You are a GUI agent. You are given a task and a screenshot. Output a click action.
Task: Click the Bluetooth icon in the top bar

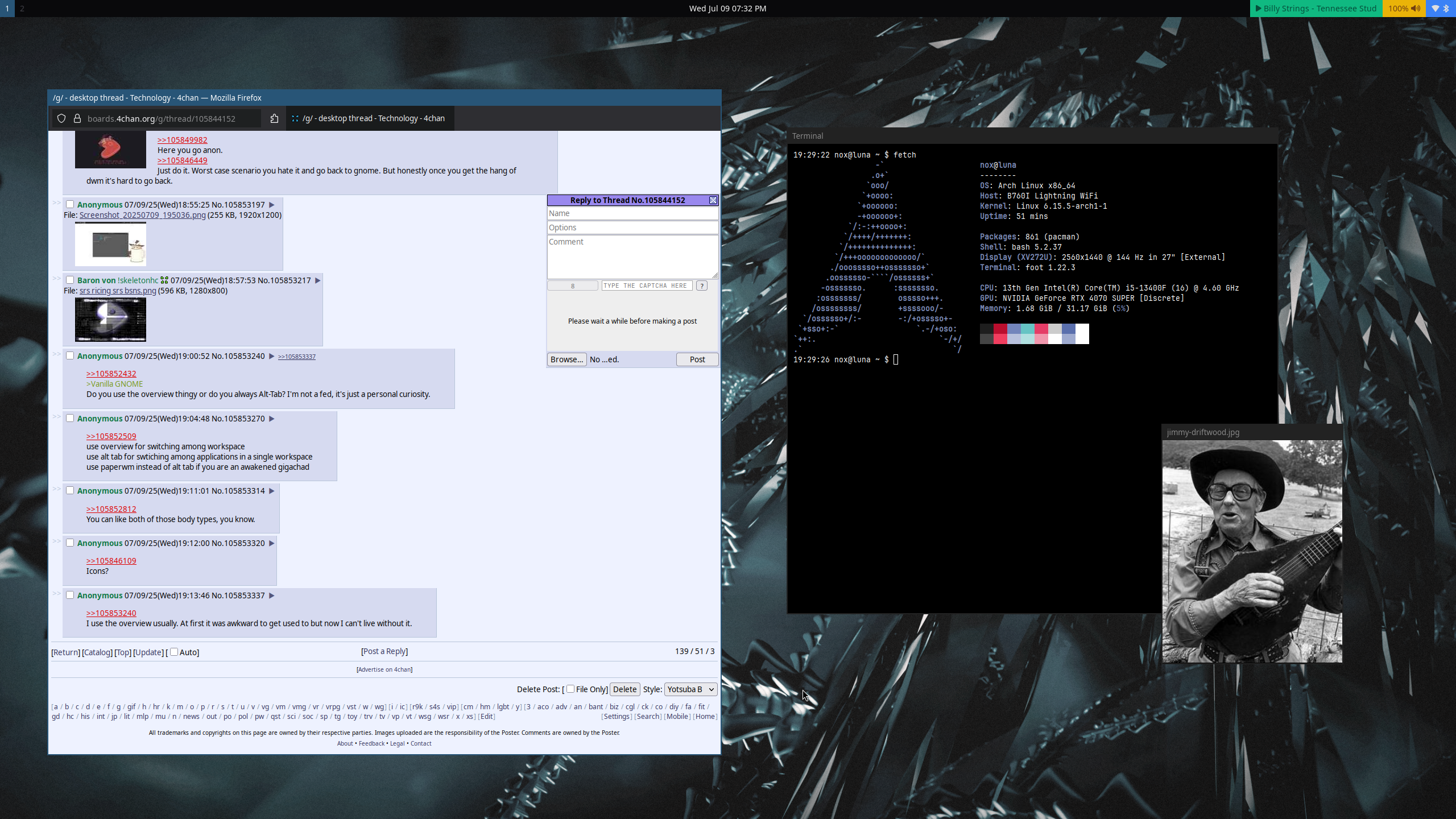[x=1446, y=9]
